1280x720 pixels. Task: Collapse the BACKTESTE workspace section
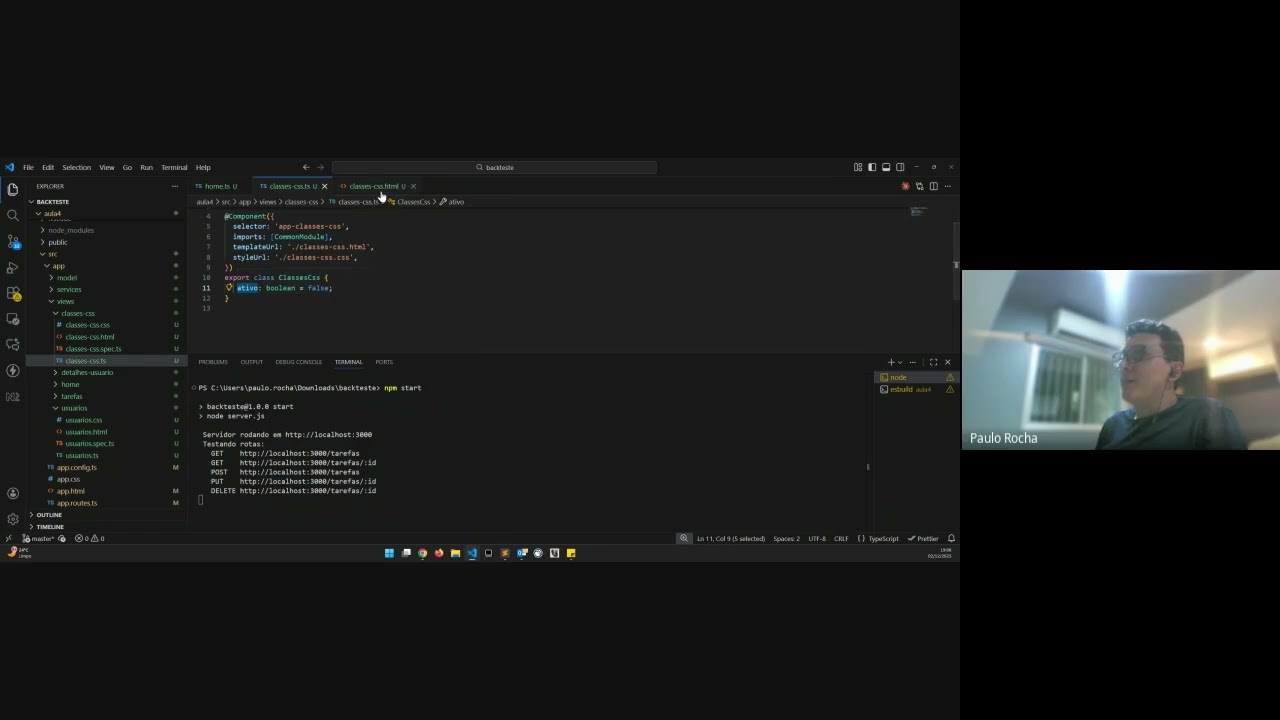point(105,202)
